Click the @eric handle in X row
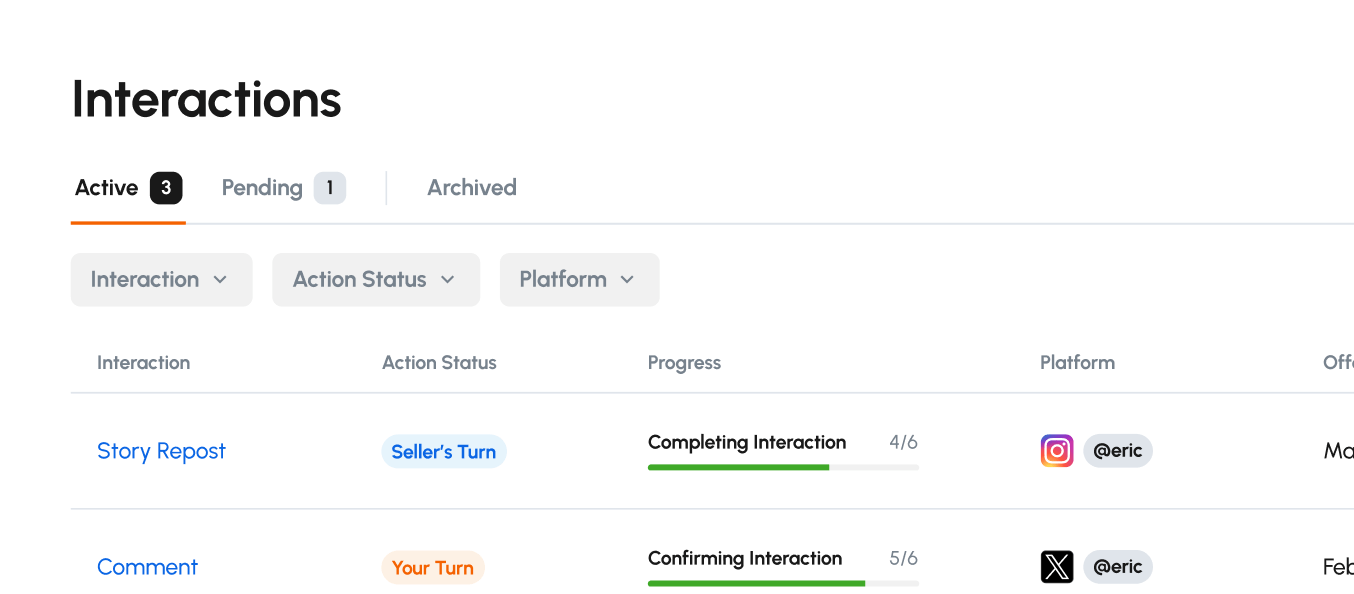This screenshot has height=594, width=1354. click(1117, 567)
